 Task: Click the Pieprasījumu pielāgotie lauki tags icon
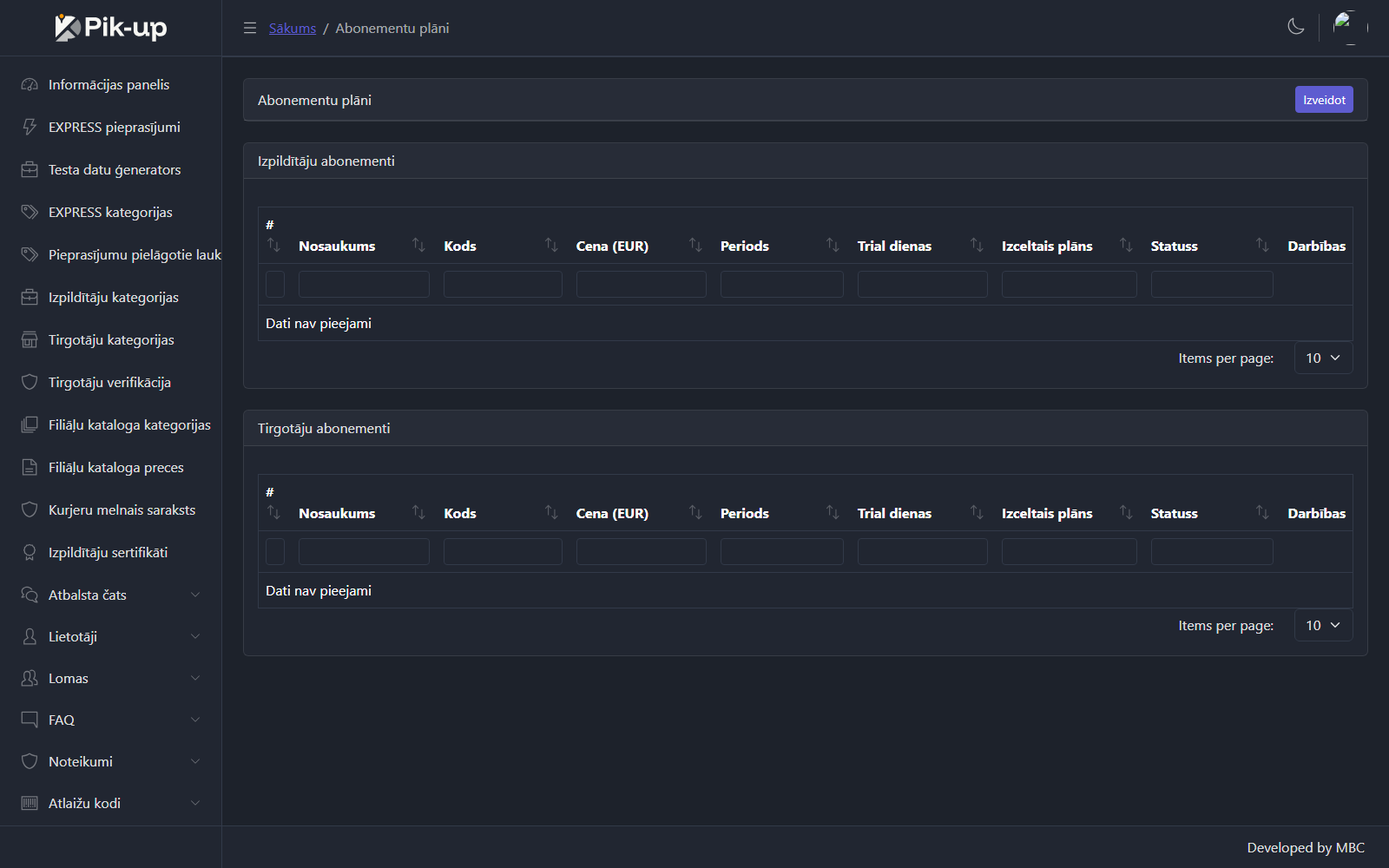click(x=30, y=254)
